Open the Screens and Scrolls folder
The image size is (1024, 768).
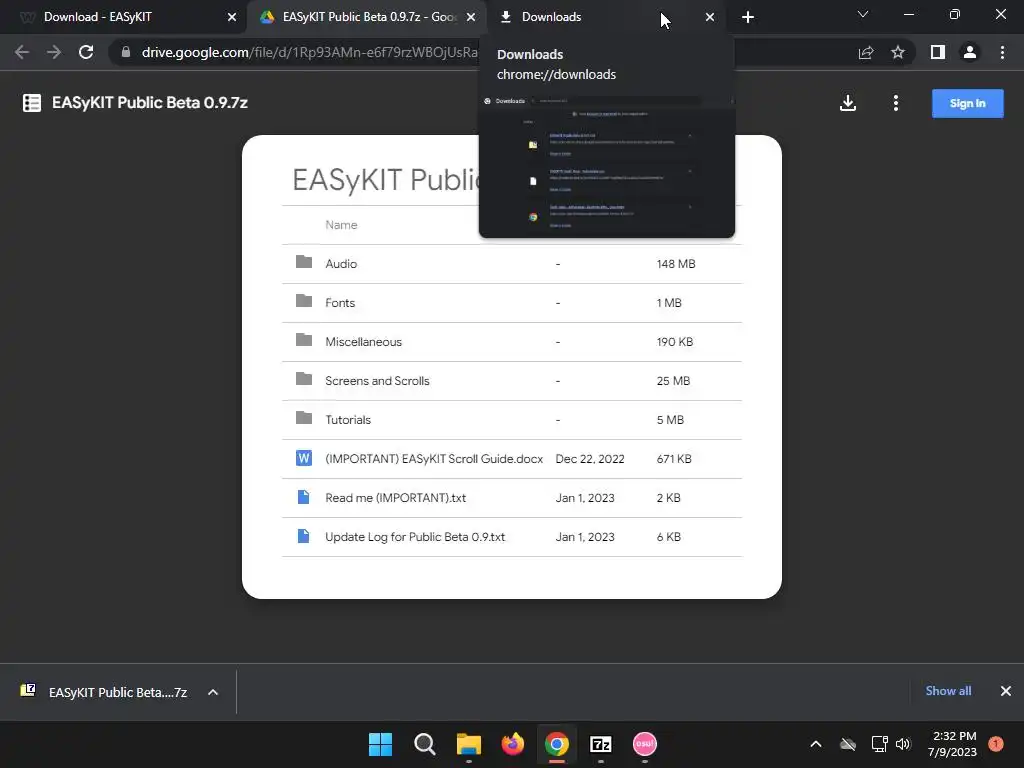click(x=512, y=381)
